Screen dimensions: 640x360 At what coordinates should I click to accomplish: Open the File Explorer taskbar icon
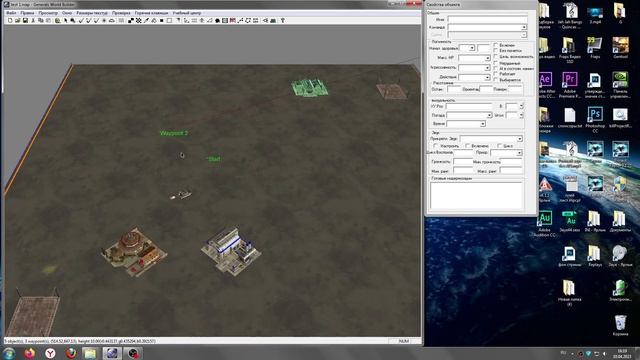[90, 353]
